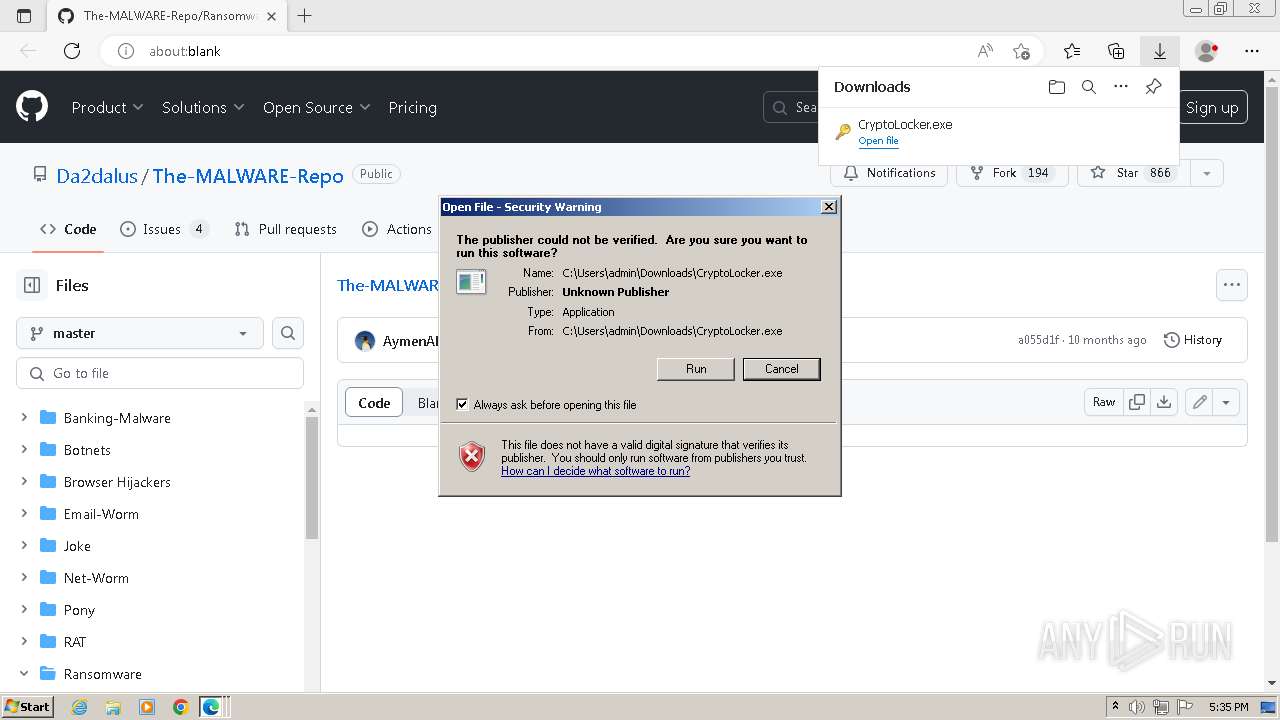Click the edit pencil icon
Viewport: 1280px width, 720px height.
coord(1199,402)
